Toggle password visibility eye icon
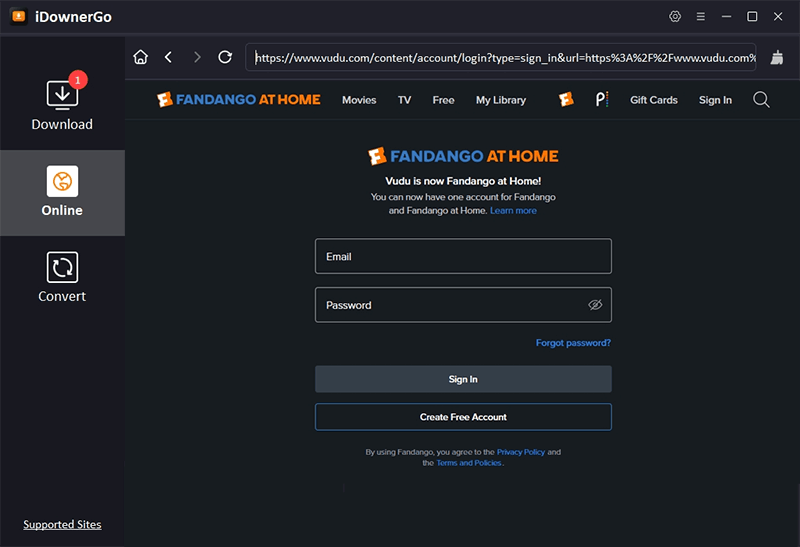 click(595, 305)
